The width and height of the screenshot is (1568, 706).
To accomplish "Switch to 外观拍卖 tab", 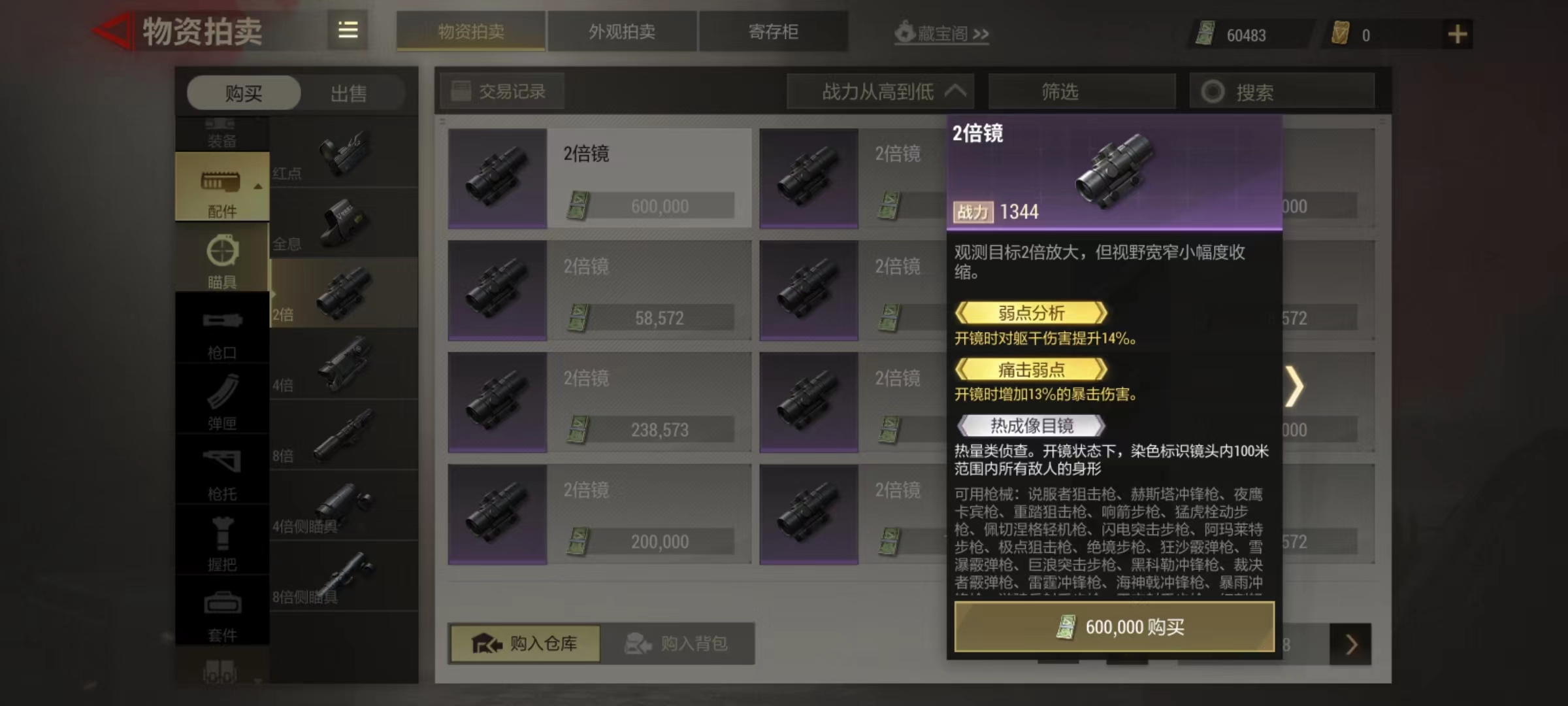I will [622, 31].
